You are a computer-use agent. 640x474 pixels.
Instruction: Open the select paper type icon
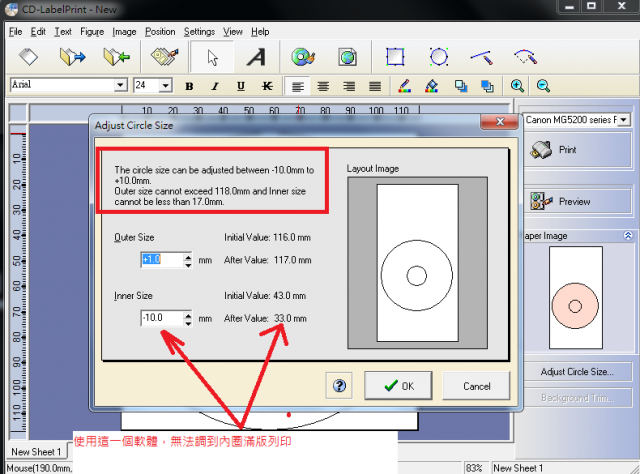tap(164, 57)
